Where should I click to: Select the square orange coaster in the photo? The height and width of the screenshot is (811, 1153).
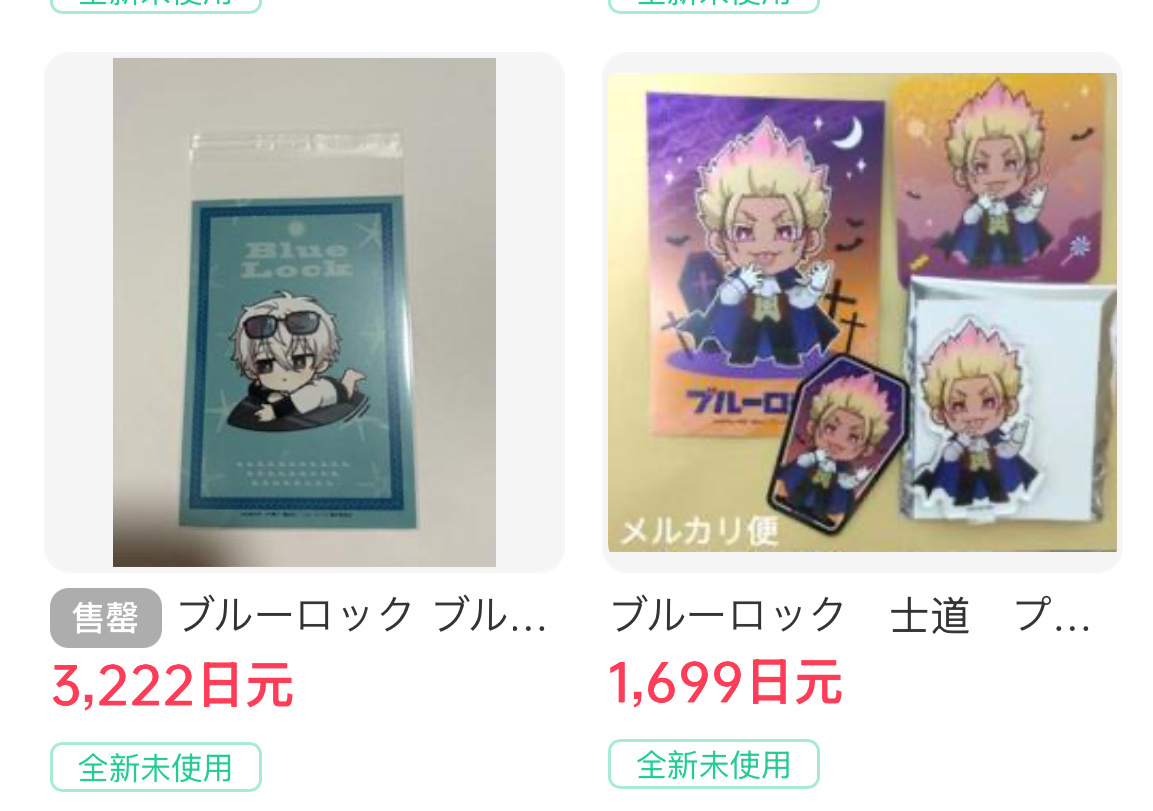[x=1000, y=178]
